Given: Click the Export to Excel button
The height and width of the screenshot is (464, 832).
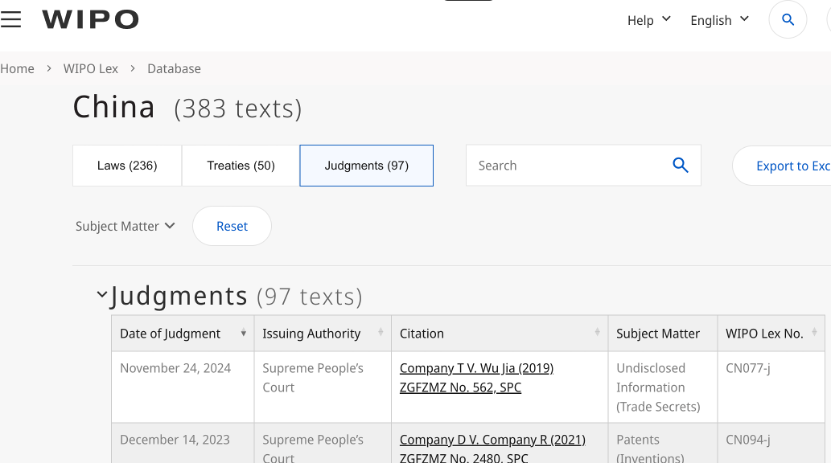Looking at the screenshot, I should [790, 166].
